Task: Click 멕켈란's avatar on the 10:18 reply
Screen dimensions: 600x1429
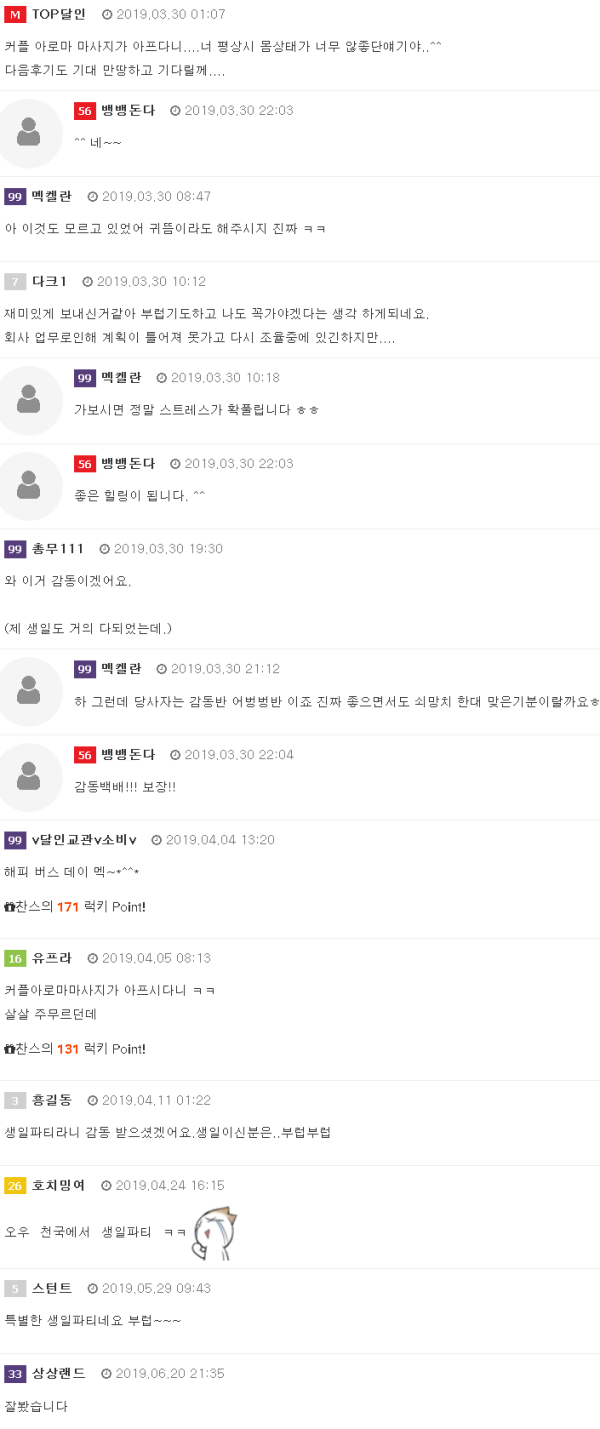Action: point(29,400)
